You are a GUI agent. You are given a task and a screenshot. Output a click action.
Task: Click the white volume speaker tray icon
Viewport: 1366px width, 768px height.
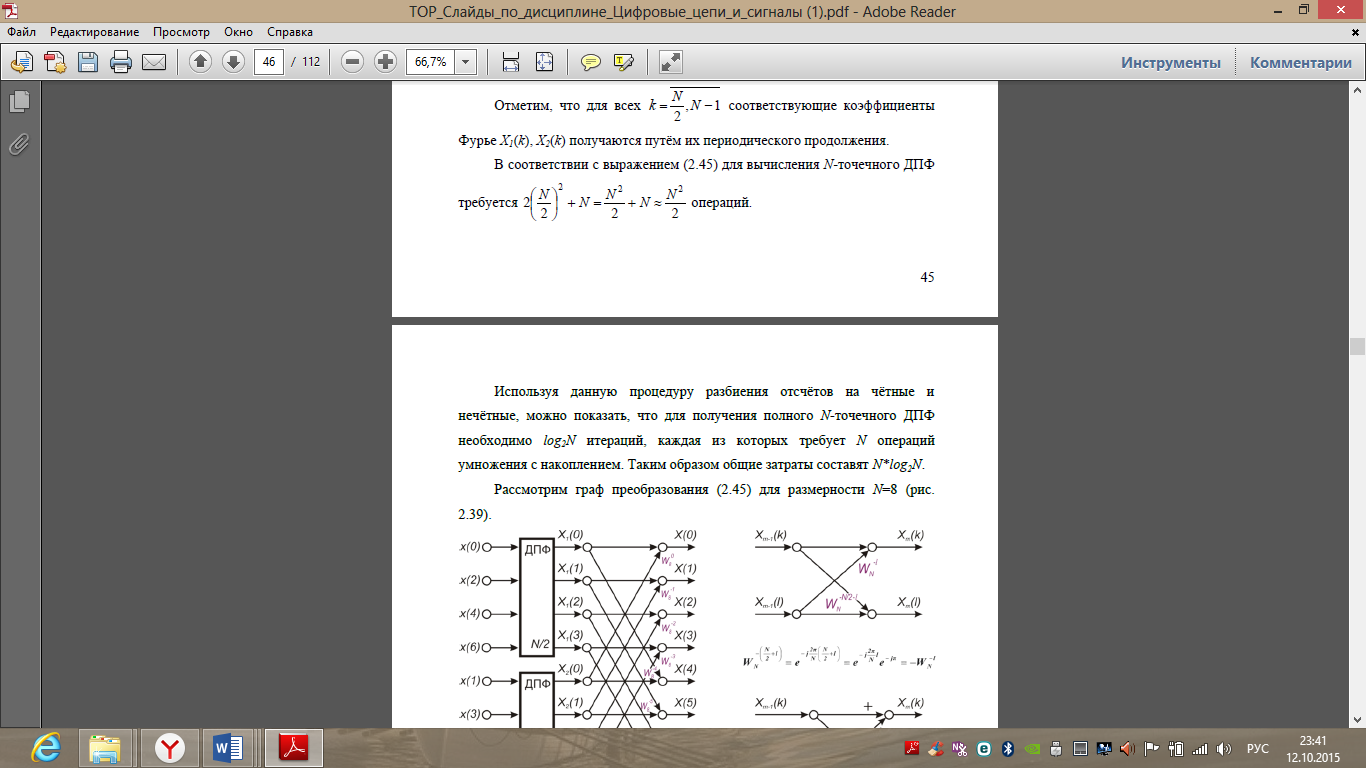click(1224, 748)
